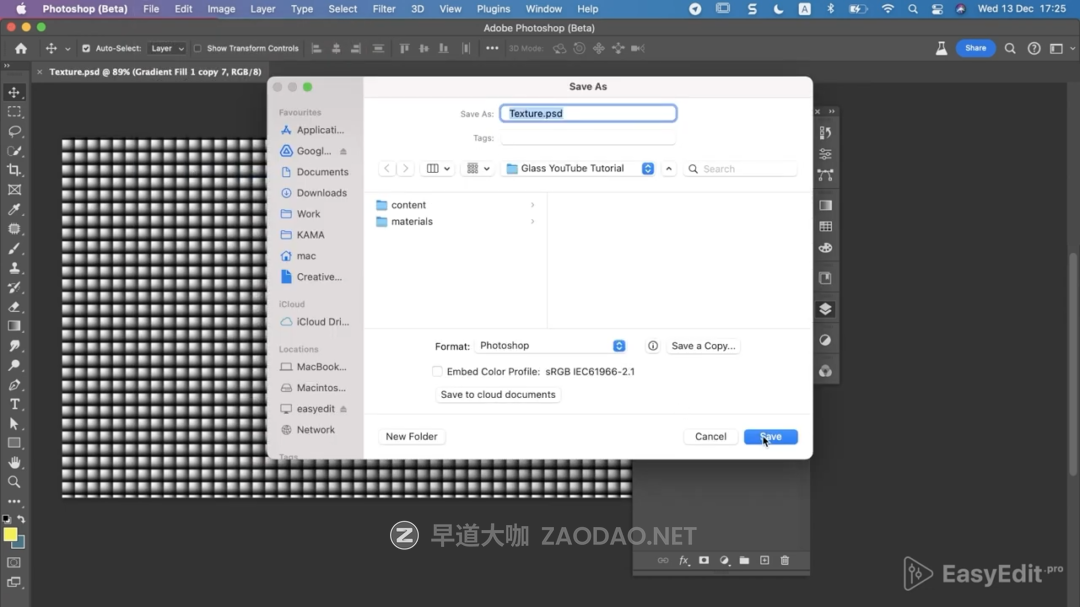Click the New Folder button
Viewport: 1080px width, 607px height.
tap(411, 437)
